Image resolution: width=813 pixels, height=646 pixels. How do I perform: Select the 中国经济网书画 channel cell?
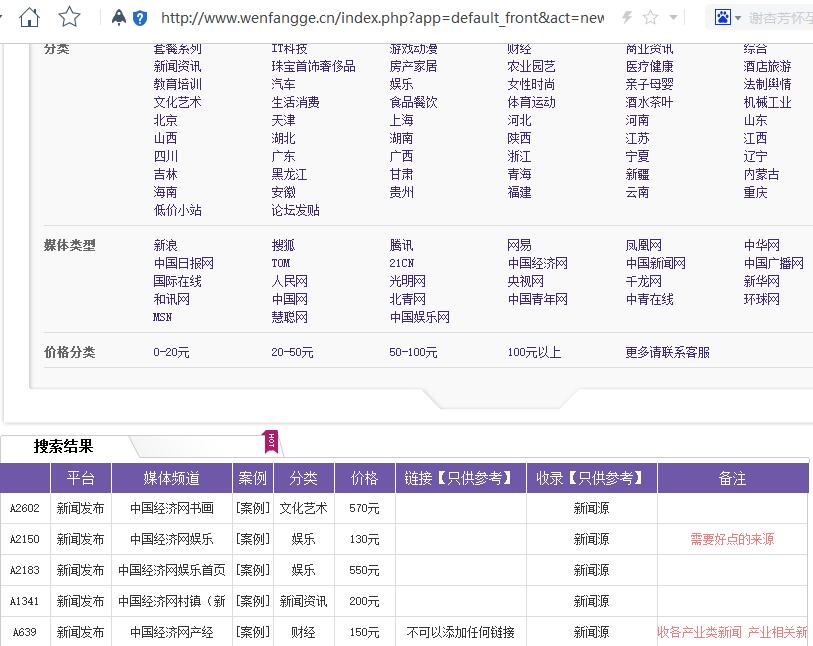[172, 508]
